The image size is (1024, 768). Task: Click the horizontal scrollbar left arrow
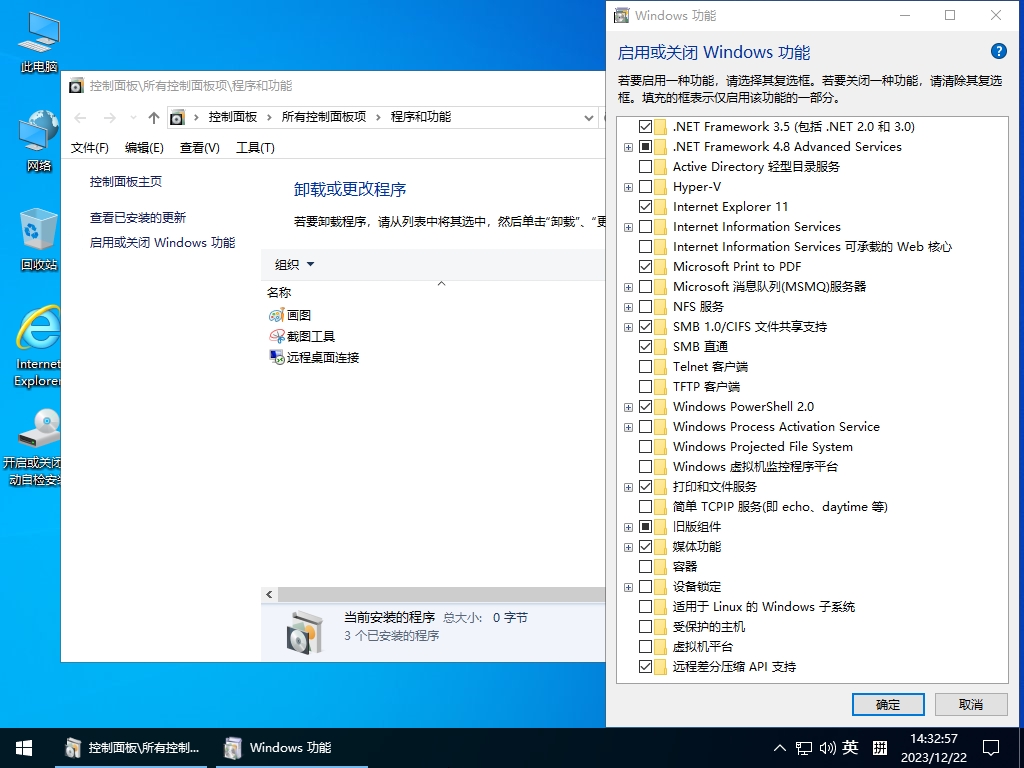coord(269,594)
